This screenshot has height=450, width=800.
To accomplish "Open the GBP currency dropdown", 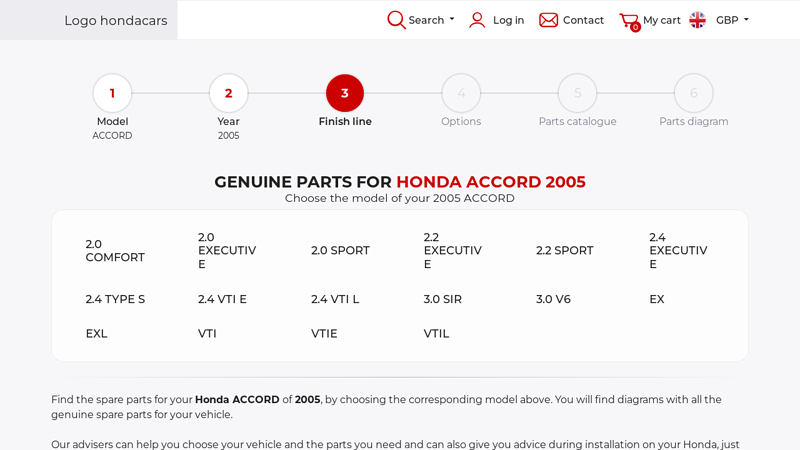I will click(732, 20).
